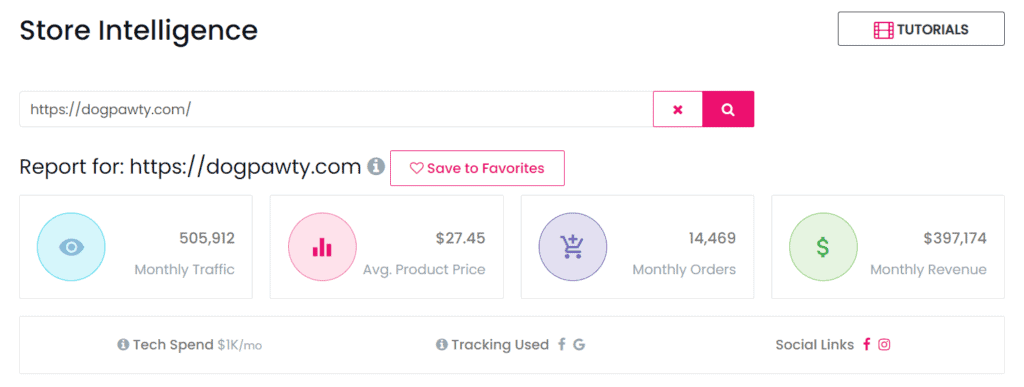Image resolution: width=1024 pixels, height=387 pixels.
Task: Open the Facebook social link
Action: pos(867,345)
